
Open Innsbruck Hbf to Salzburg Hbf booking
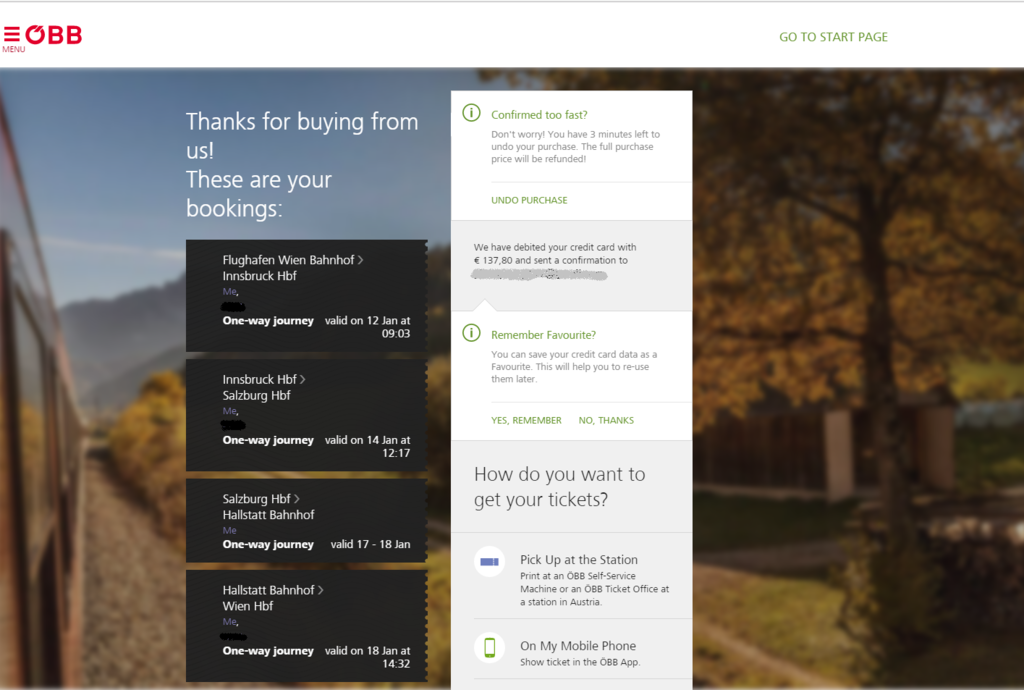(307, 415)
